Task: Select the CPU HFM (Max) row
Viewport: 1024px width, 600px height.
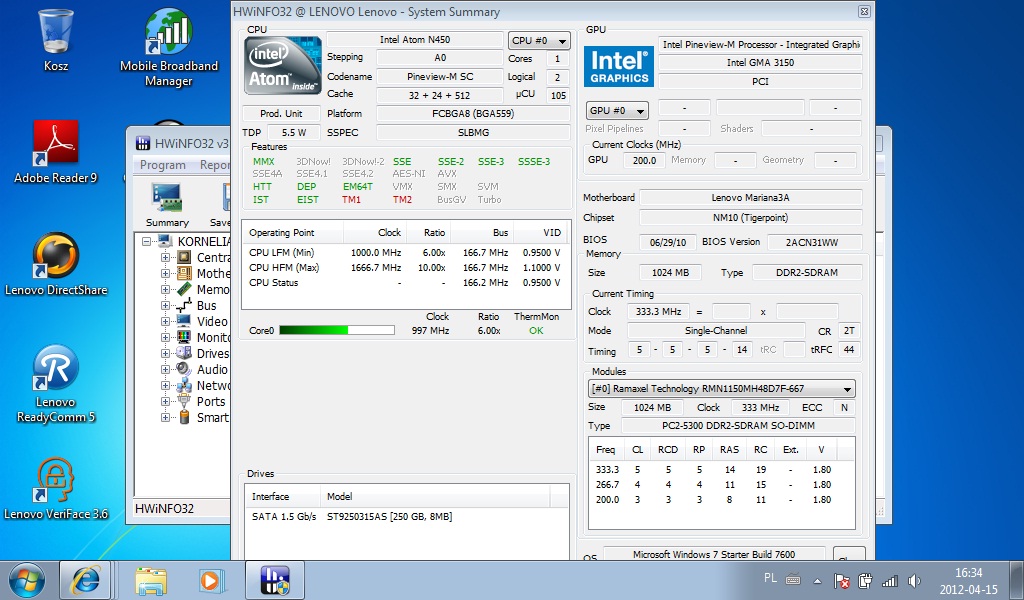Action: click(406, 268)
